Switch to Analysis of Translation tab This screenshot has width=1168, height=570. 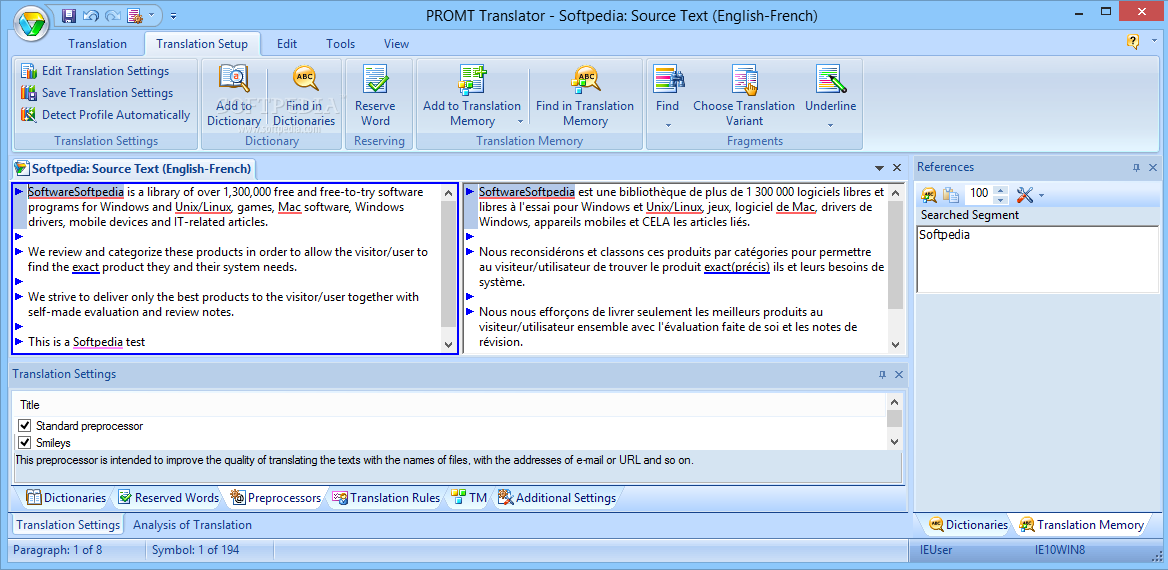[x=192, y=525]
